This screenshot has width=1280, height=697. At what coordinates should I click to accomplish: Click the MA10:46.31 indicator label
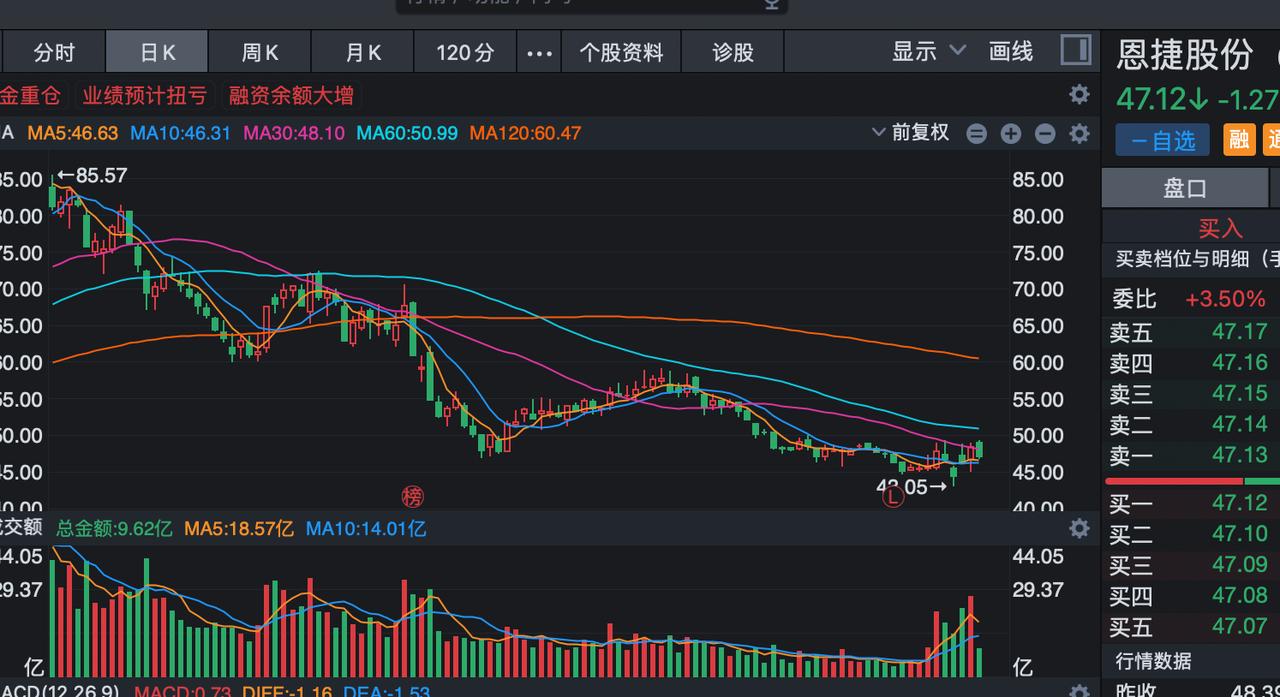coord(181,133)
